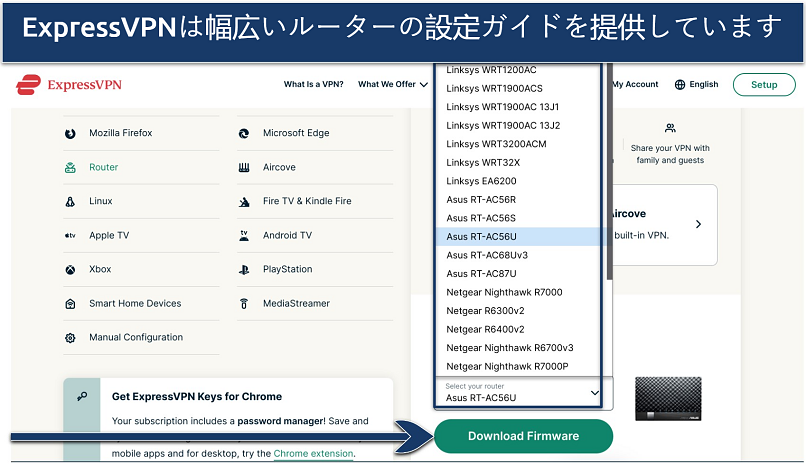This screenshot has height=465, width=806.
Task: Click the Download Firmware button
Action: click(x=523, y=436)
